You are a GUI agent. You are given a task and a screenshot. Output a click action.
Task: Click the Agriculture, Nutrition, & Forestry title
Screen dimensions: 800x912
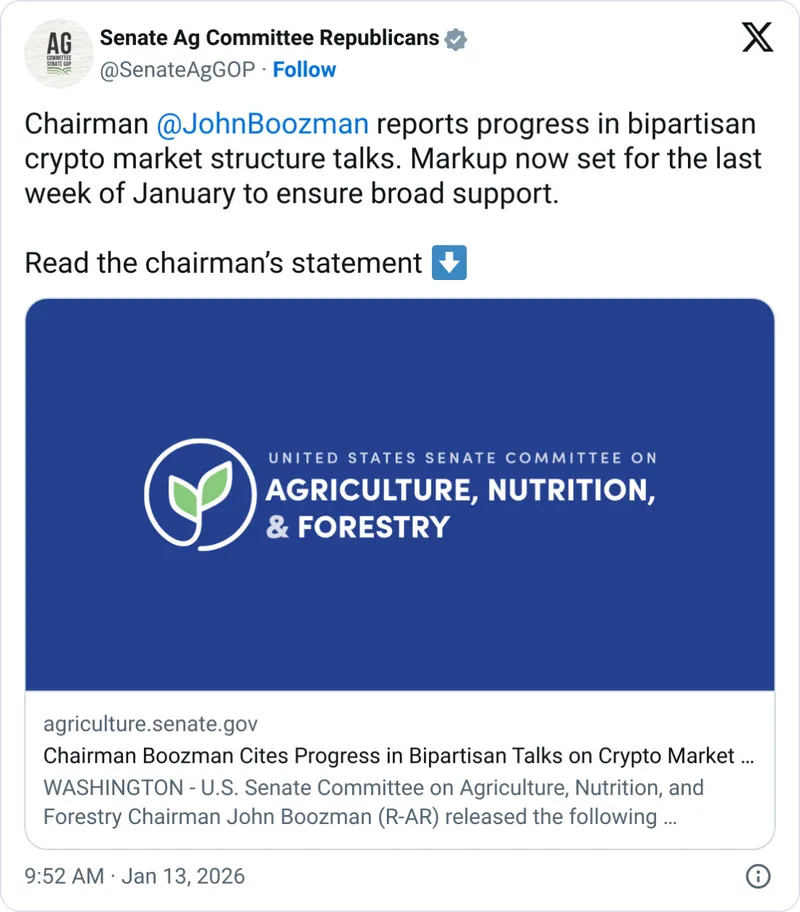[x=459, y=508]
